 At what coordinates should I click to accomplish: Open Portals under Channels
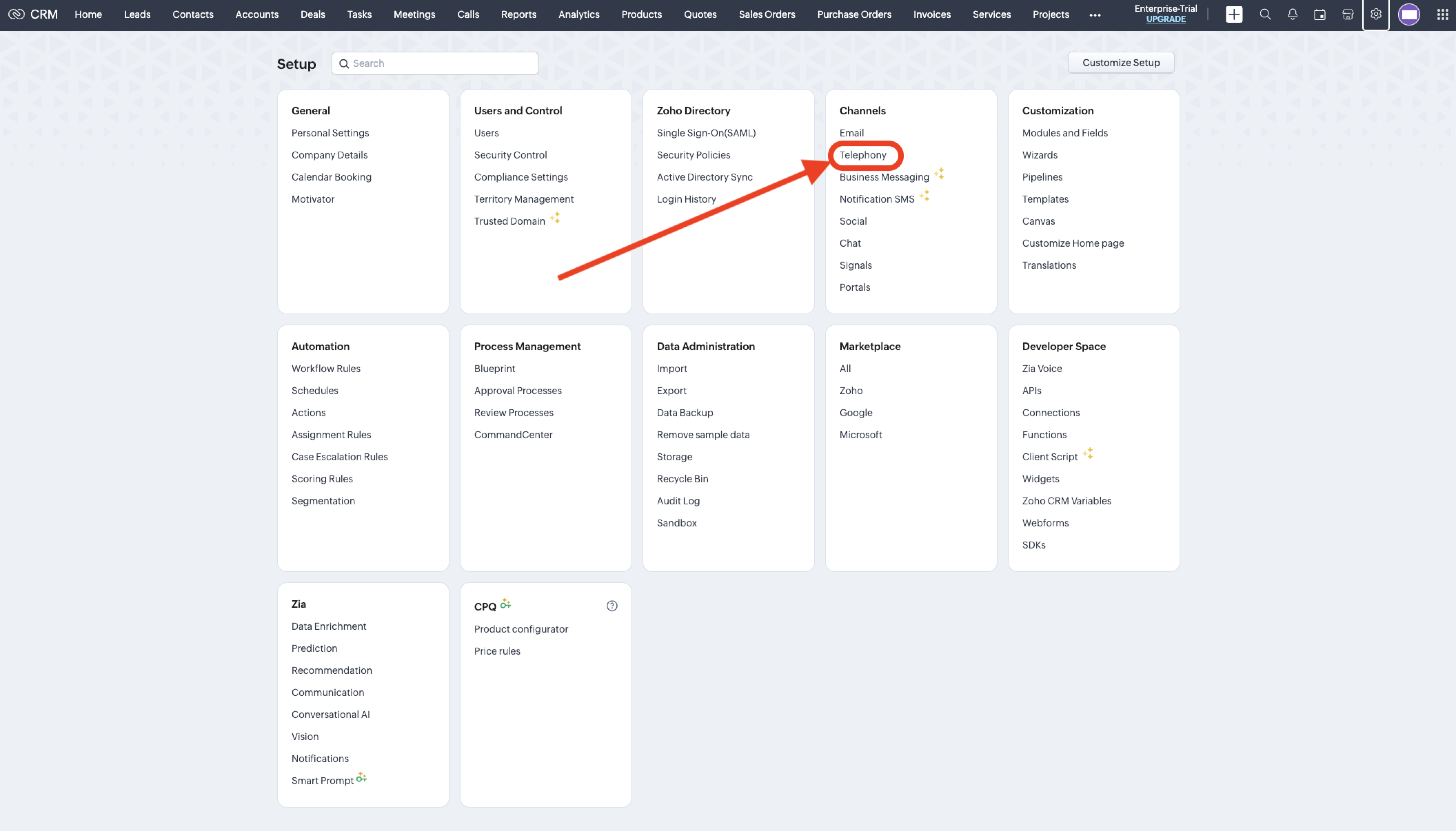854,287
